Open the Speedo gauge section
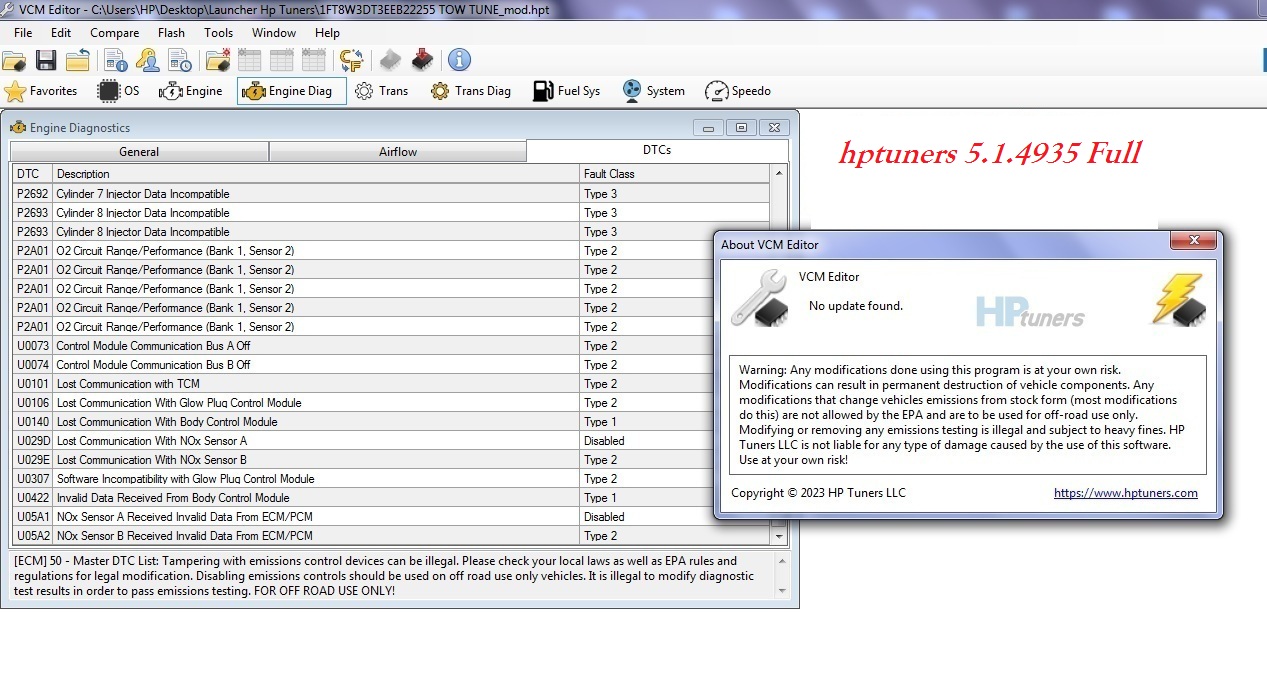 [738, 91]
